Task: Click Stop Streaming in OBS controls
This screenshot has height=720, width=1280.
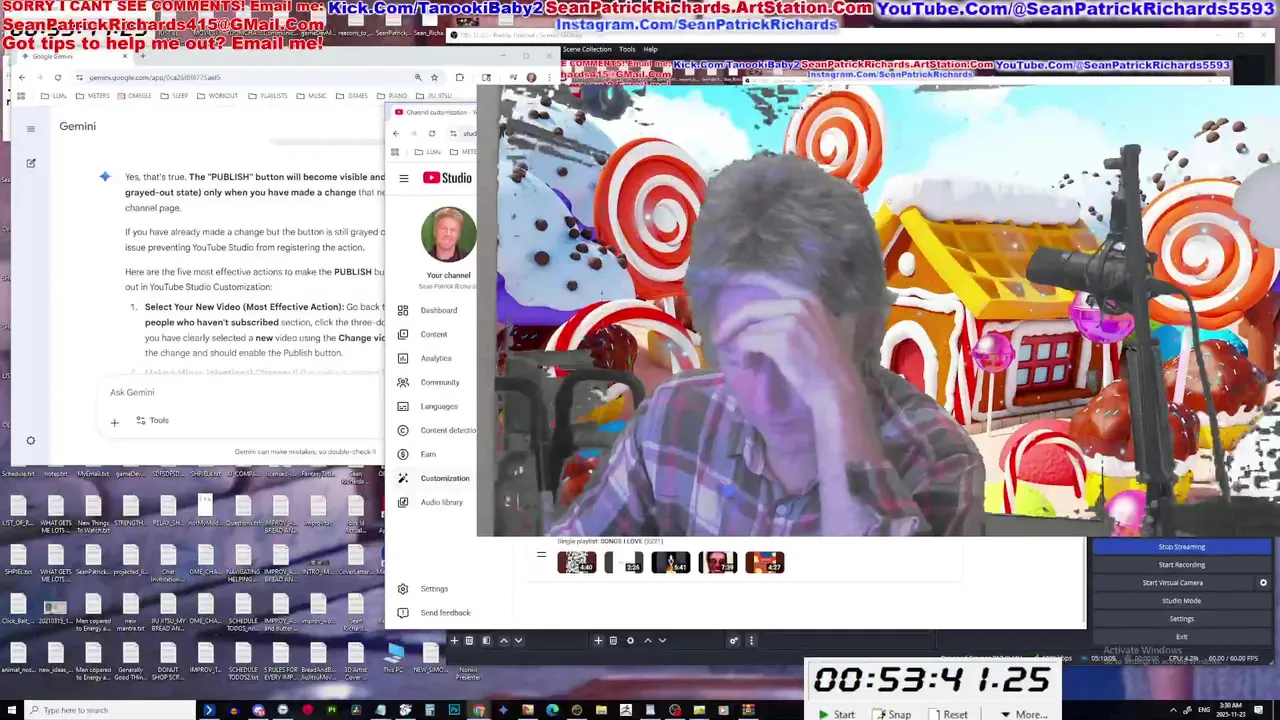Action: point(1181,547)
